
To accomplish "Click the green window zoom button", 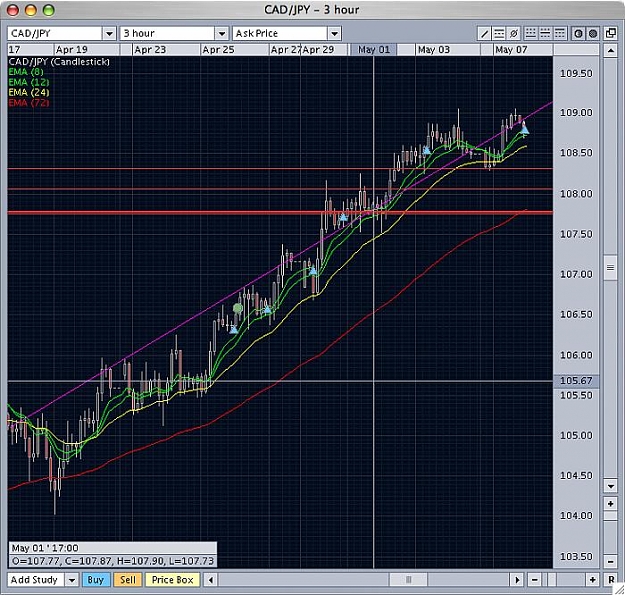I will [x=49, y=10].
